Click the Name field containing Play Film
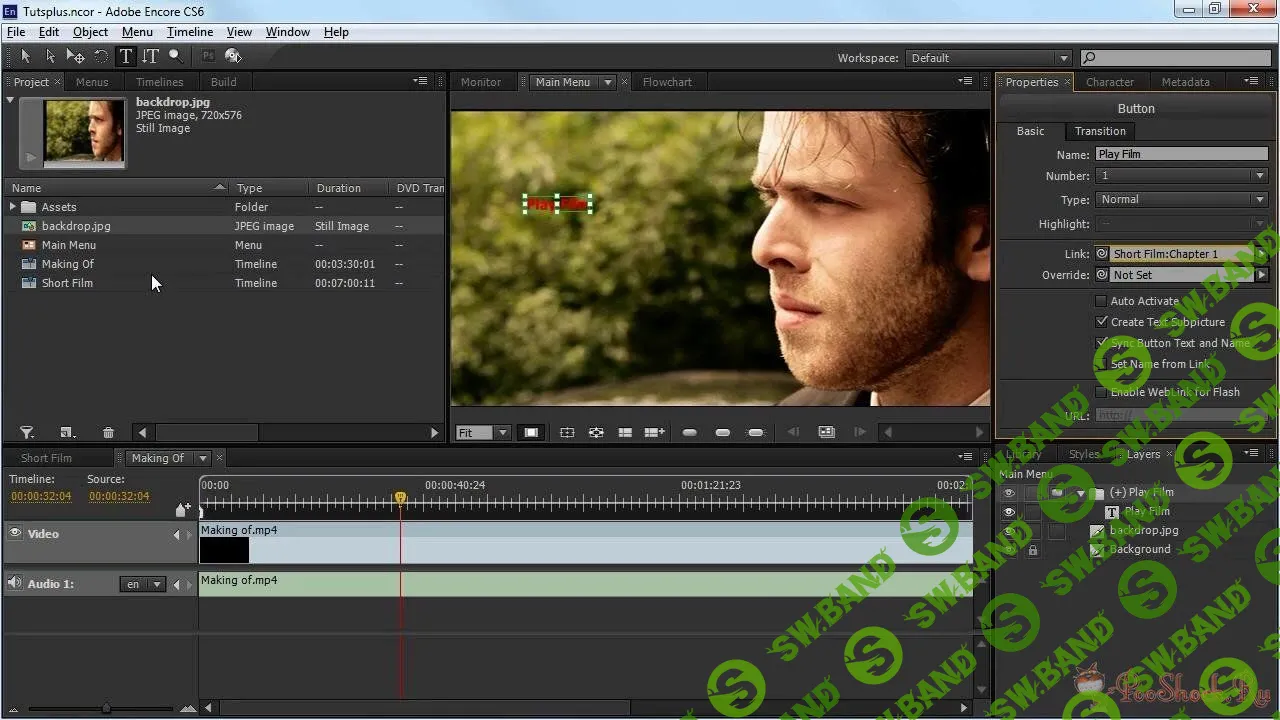The image size is (1280, 720). coord(1181,154)
